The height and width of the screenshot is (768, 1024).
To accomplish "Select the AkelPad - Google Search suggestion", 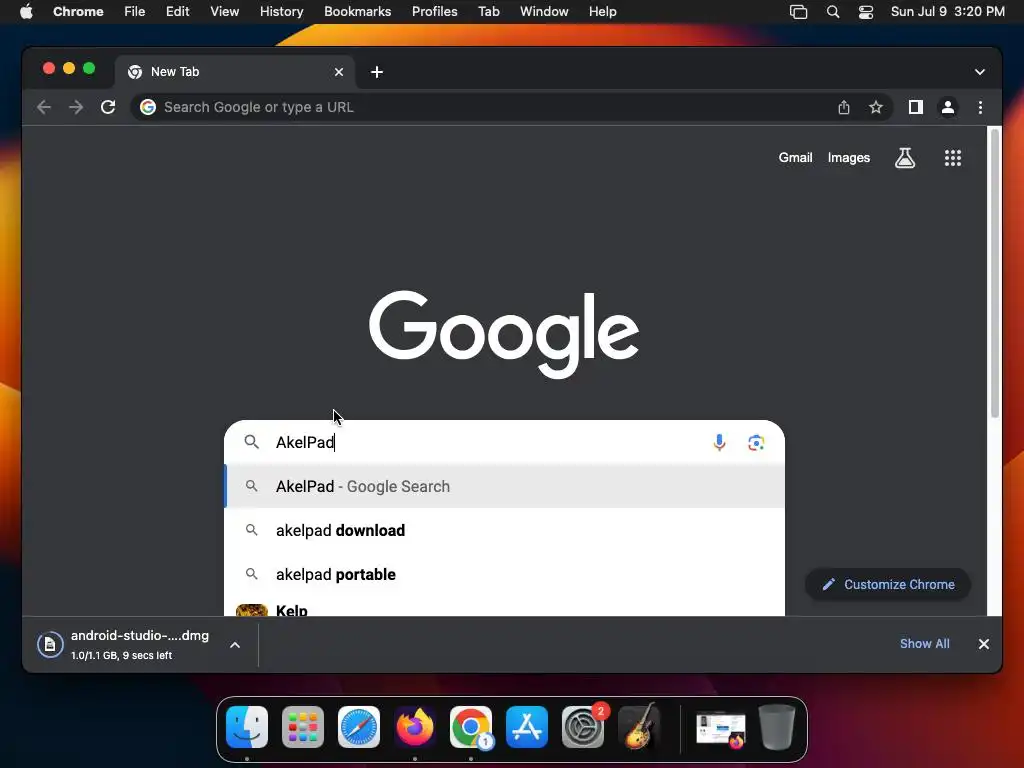I will (504, 487).
